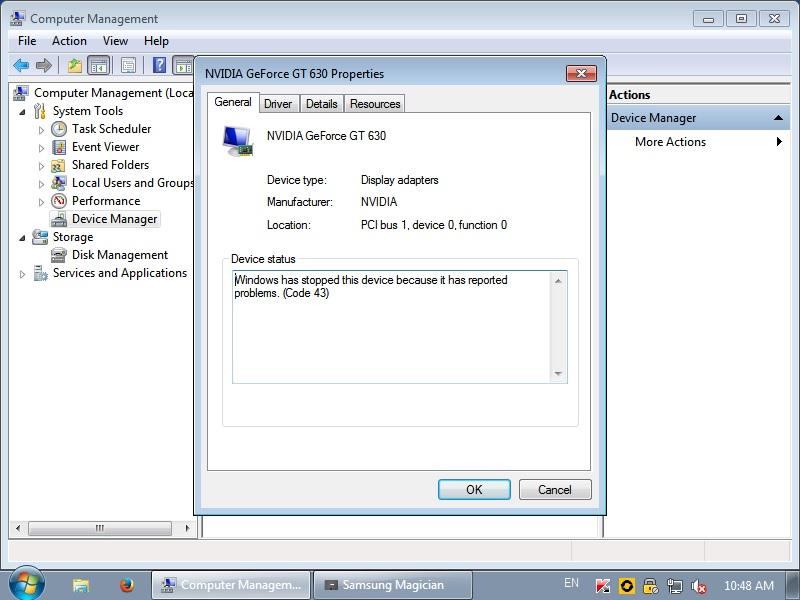Click the Up one level folder icon
Image resolution: width=800 pixels, height=600 pixels.
[74, 65]
